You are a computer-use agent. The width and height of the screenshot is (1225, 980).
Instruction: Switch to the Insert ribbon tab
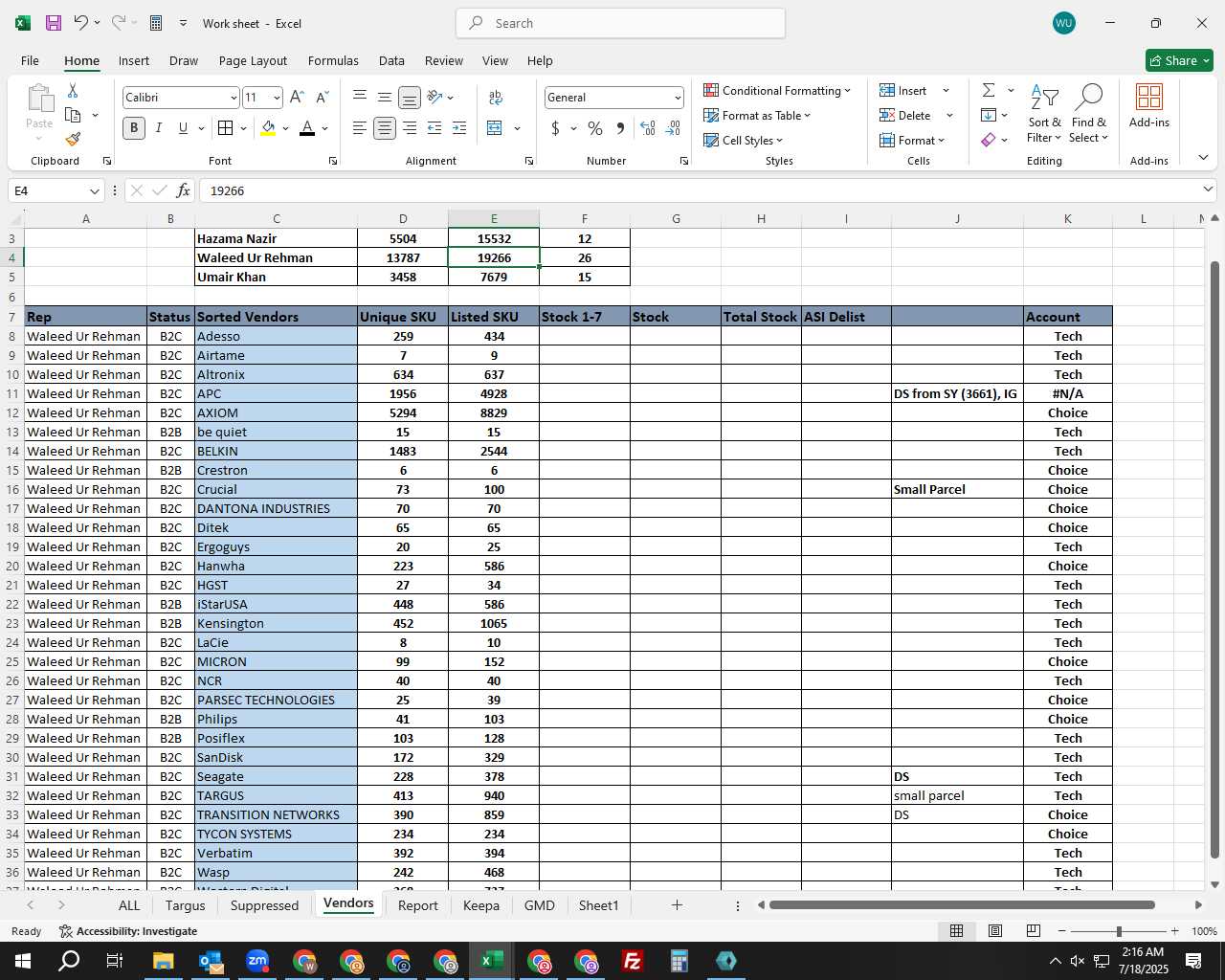click(134, 60)
